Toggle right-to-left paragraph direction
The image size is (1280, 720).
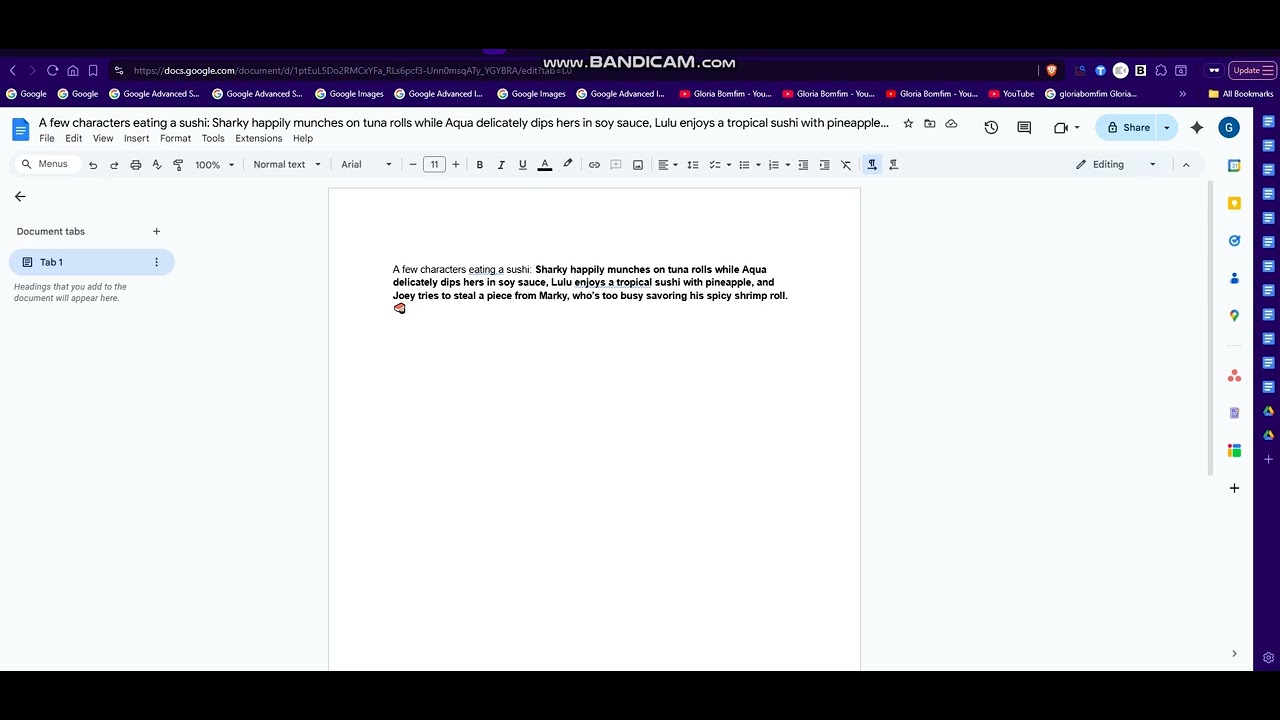tap(894, 165)
